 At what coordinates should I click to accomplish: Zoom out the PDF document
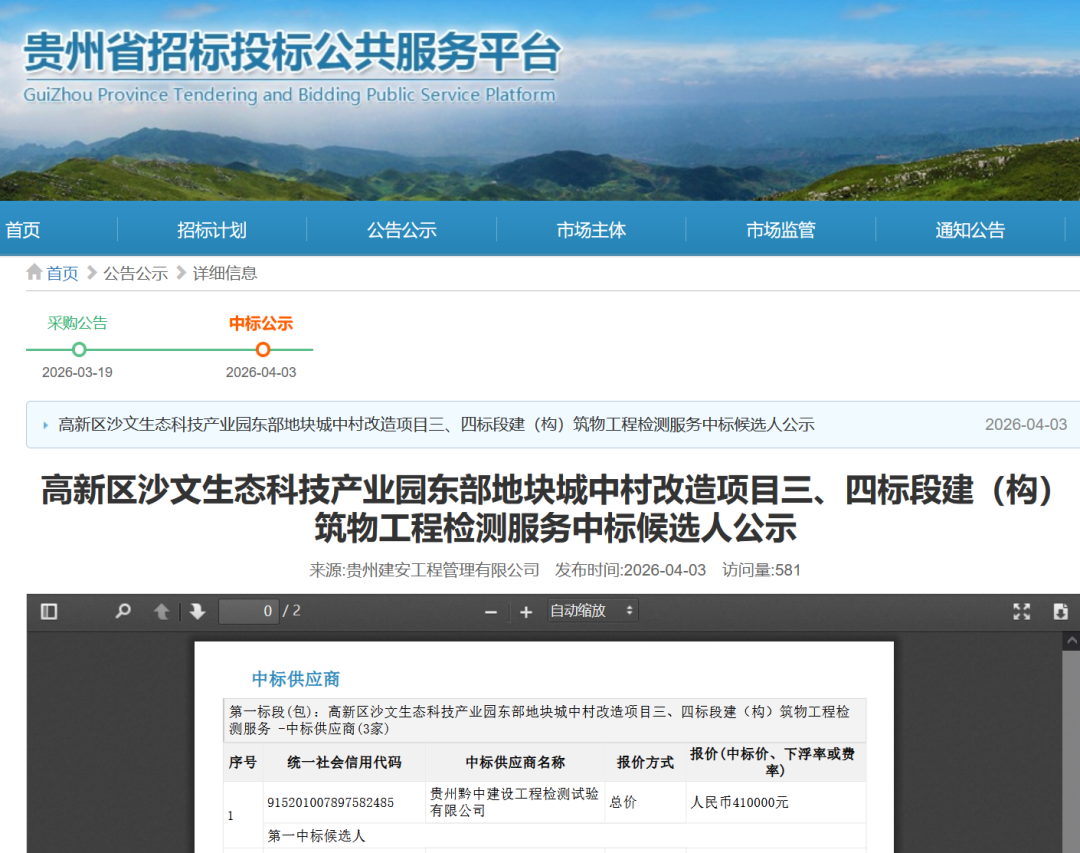point(490,612)
